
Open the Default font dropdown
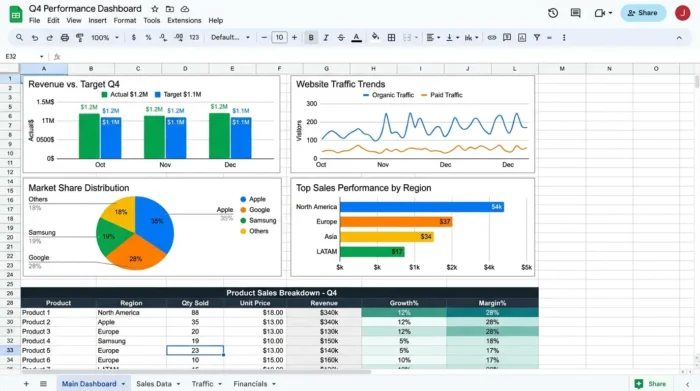(230, 37)
